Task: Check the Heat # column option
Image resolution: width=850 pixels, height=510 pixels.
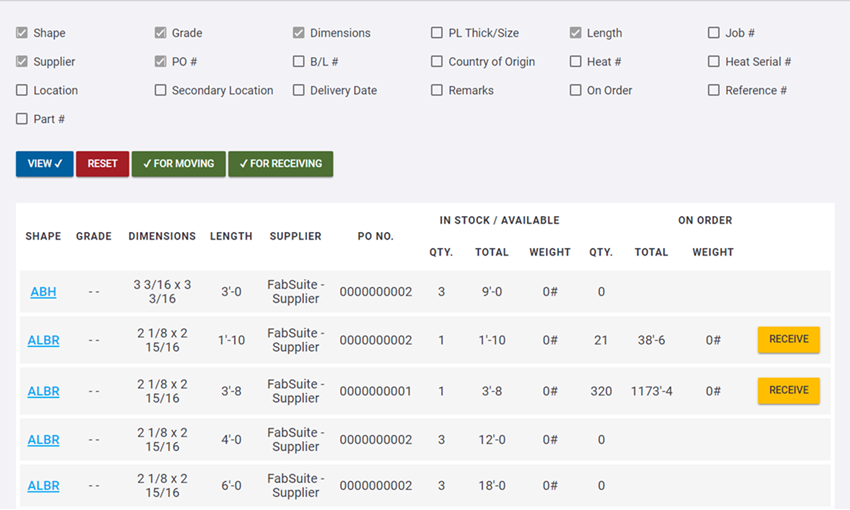Action: click(x=576, y=62)
